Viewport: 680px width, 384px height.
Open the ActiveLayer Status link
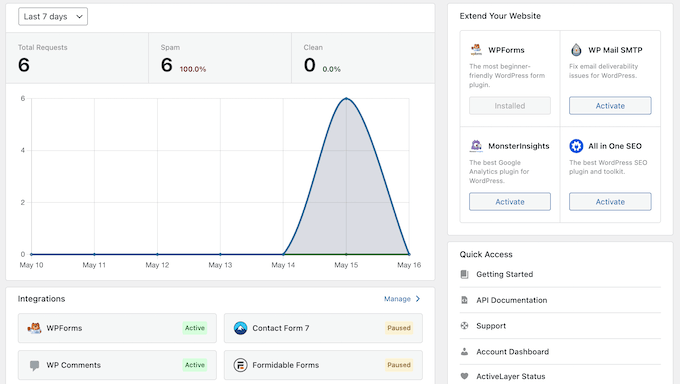(x=511, y=377)
